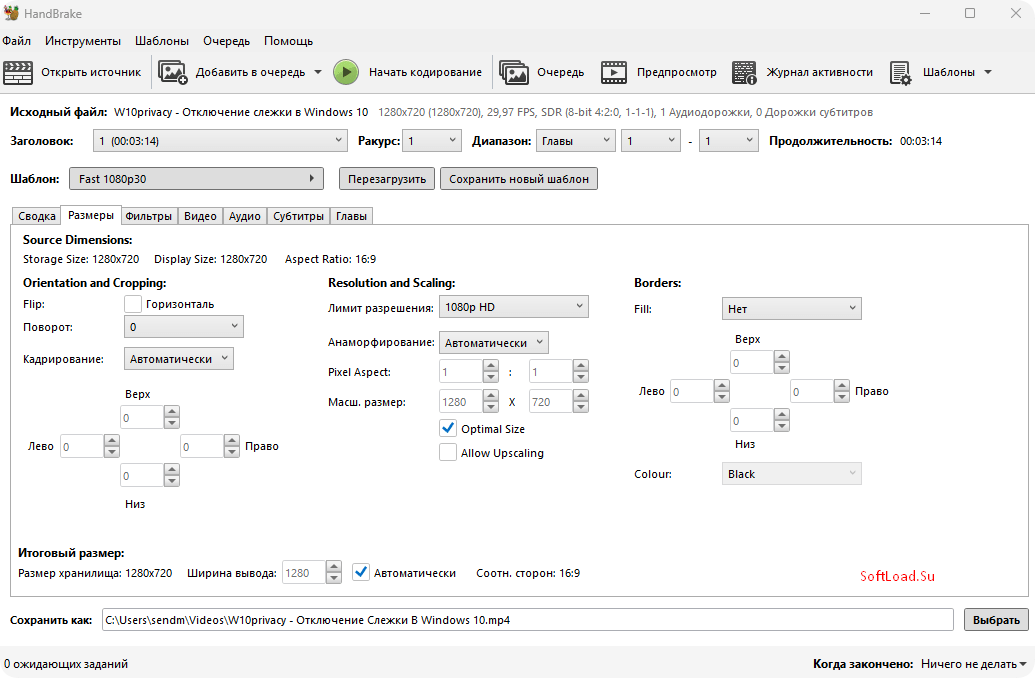Screen dimensions: 1035x678
Task: Click the Выбрать destination button
Action: pyautogui.click(x=996, y=620)
